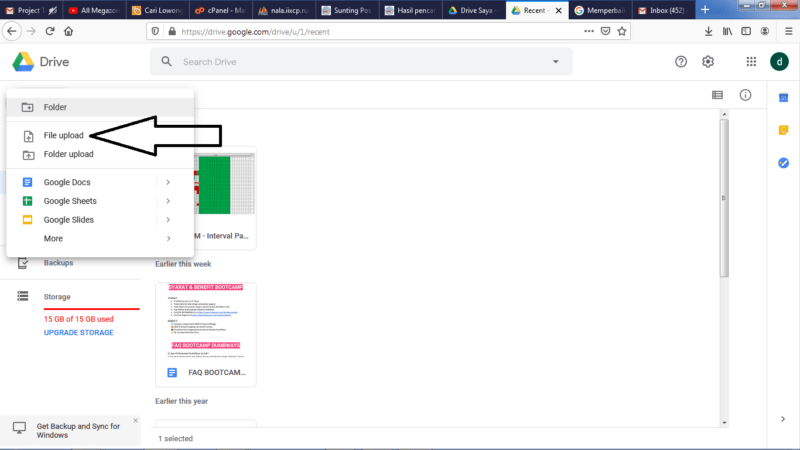Toggle Firefox sidebar icon
The width and height of the screenshot is (800, 450).
(746, 31)
